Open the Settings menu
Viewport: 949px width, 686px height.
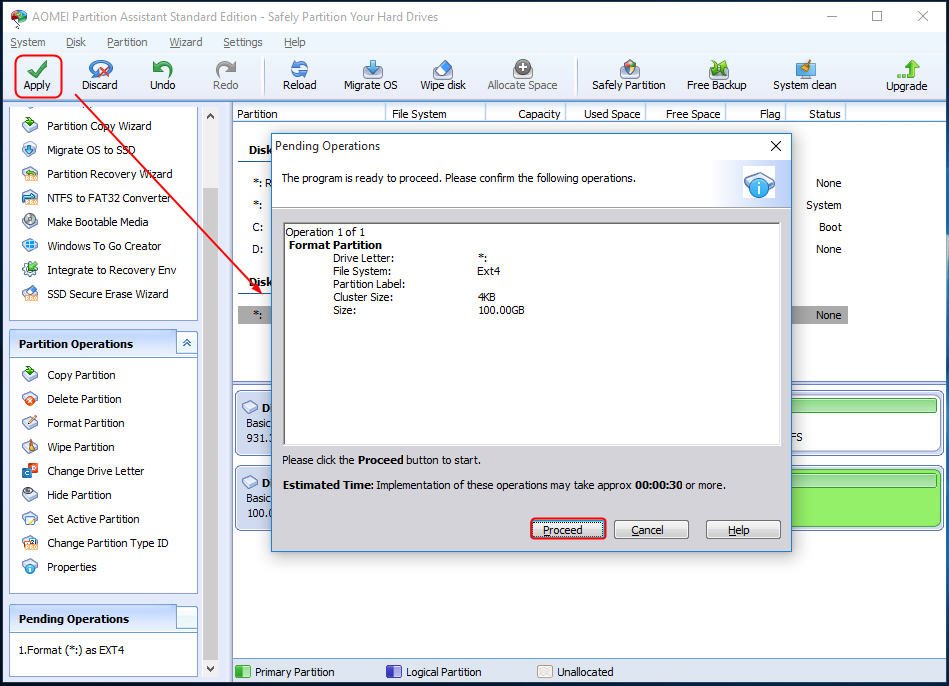pyautogui.click(x=243, y=42)
